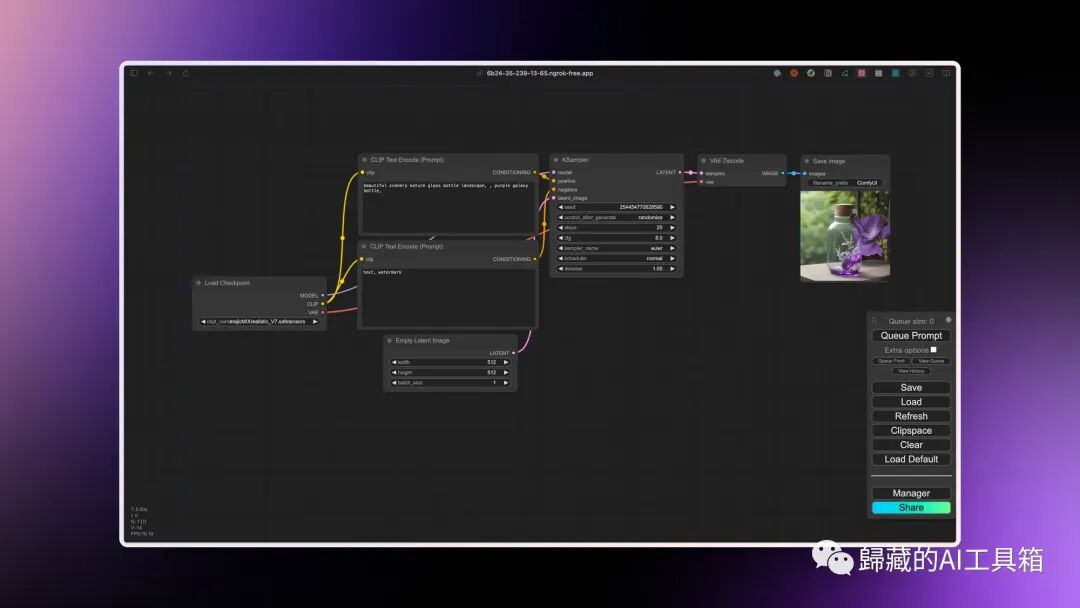
Task: Collapse the VAE Decode node title dot
Action: [x=703, y=160]
